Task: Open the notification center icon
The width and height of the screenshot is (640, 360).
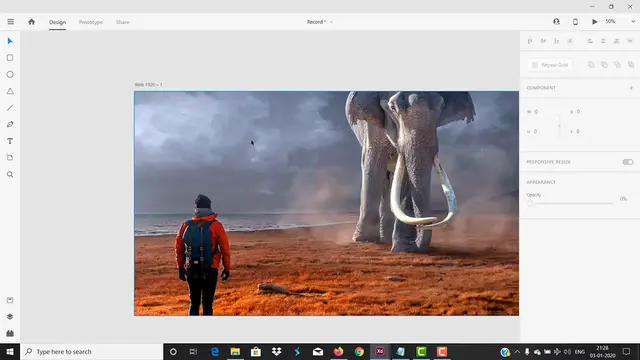Action: [x=627, y=351]
